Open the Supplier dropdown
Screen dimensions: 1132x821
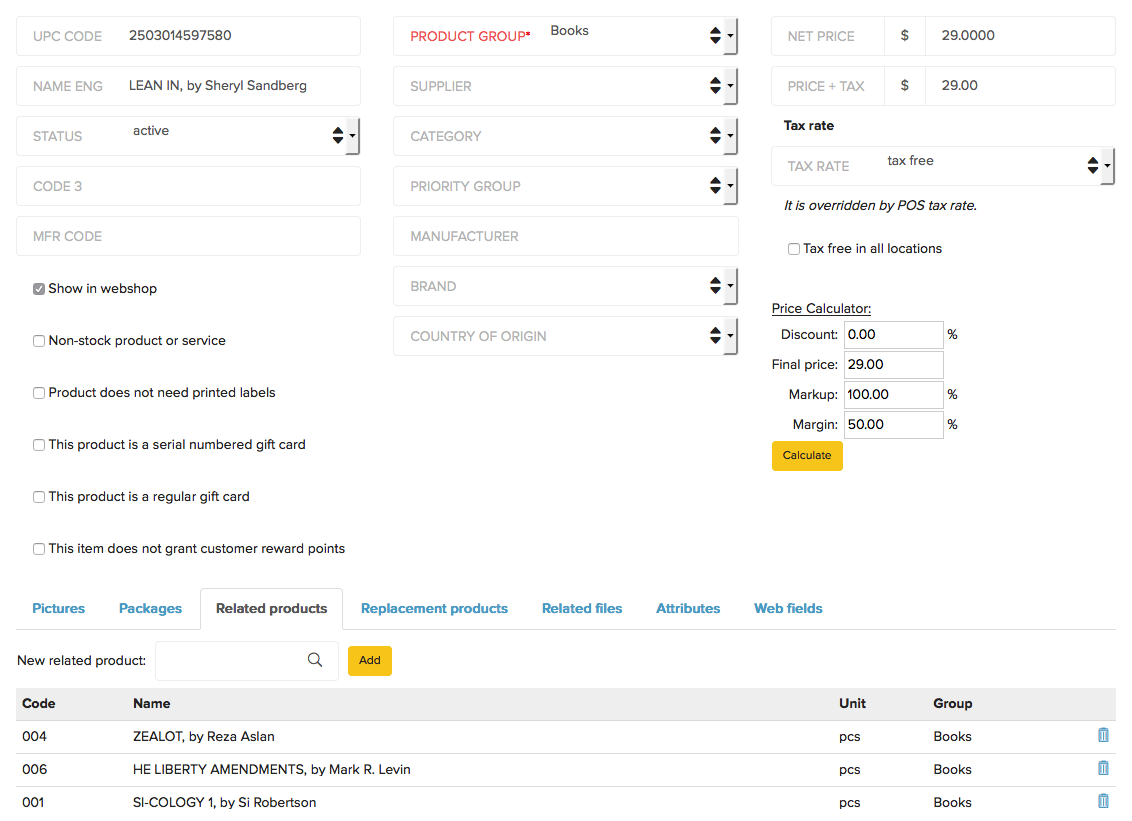pos(565,86)
